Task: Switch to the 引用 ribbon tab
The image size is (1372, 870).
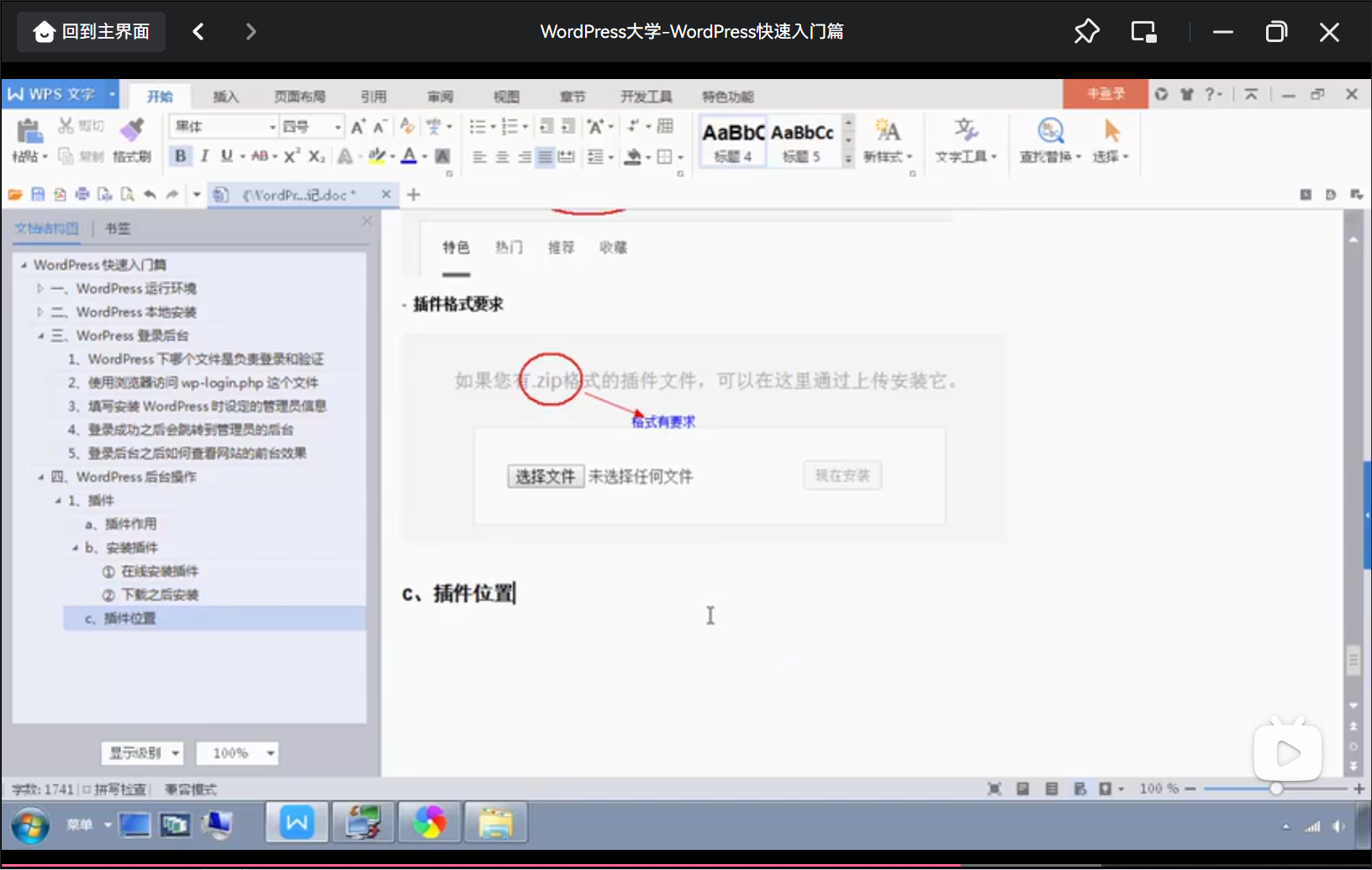Action: (x=373, y=97)
